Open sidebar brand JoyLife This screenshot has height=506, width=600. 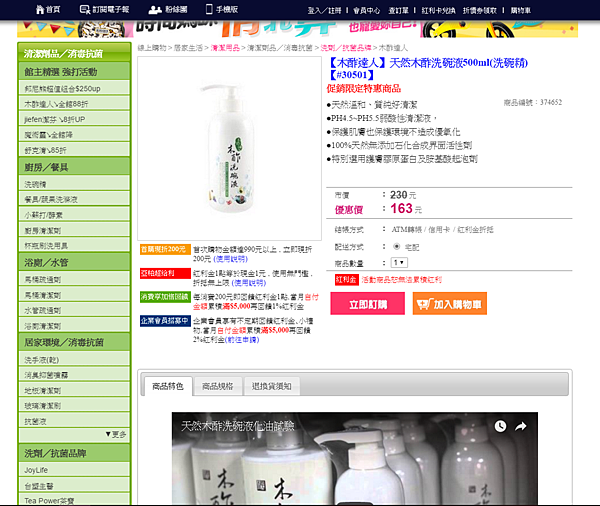(x=74, y=470)
